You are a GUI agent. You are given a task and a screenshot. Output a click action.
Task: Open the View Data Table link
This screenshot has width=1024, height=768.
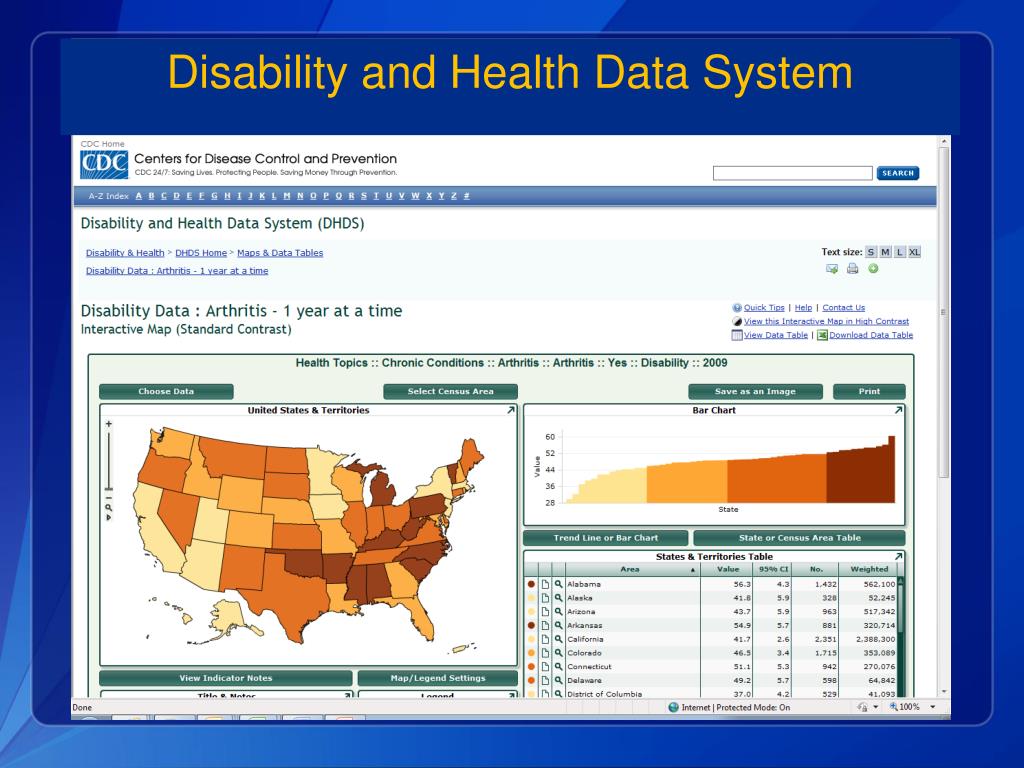tap(776, 335)
